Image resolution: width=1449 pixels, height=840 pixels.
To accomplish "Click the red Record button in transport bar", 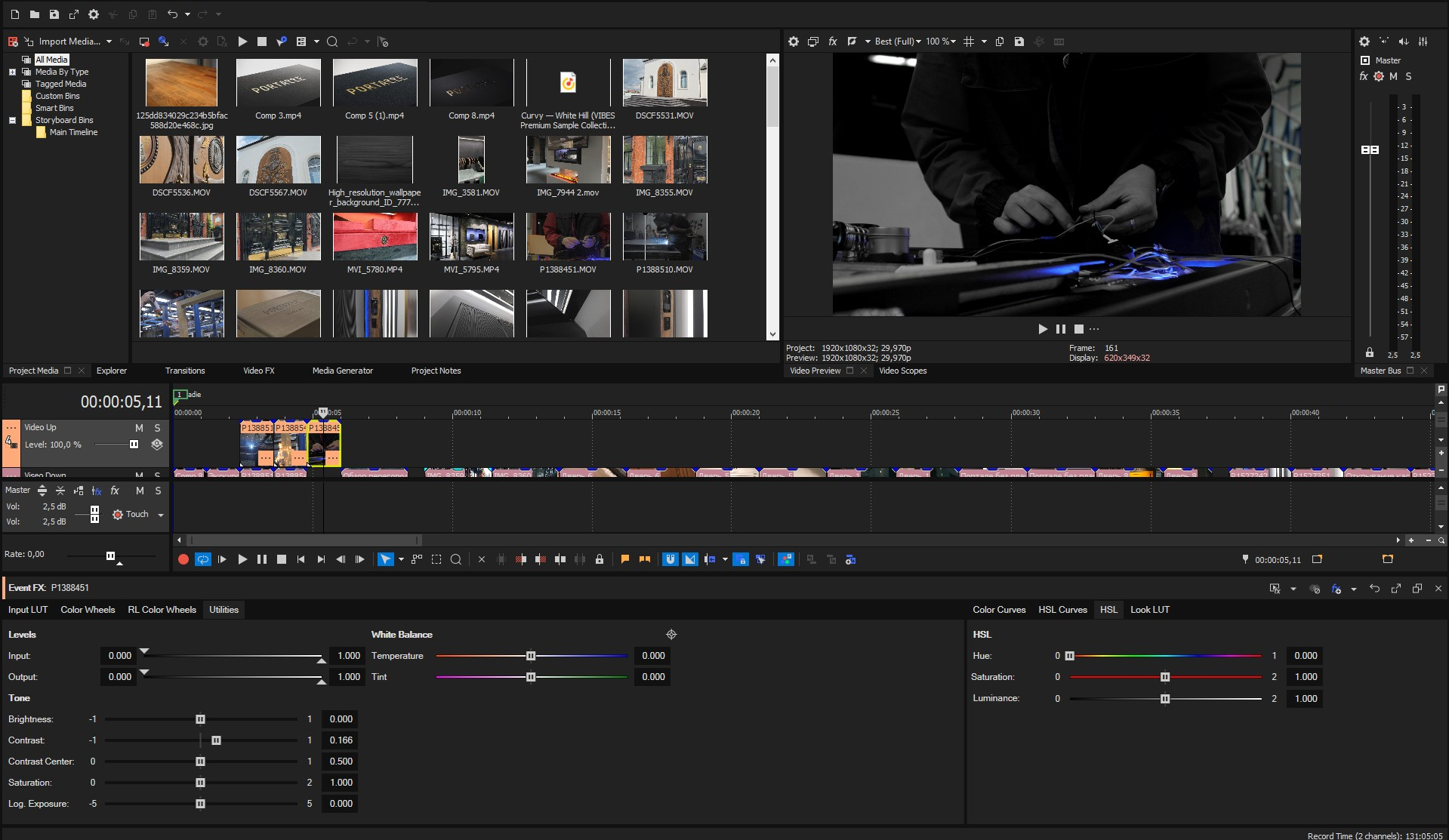I will (183, 559).
